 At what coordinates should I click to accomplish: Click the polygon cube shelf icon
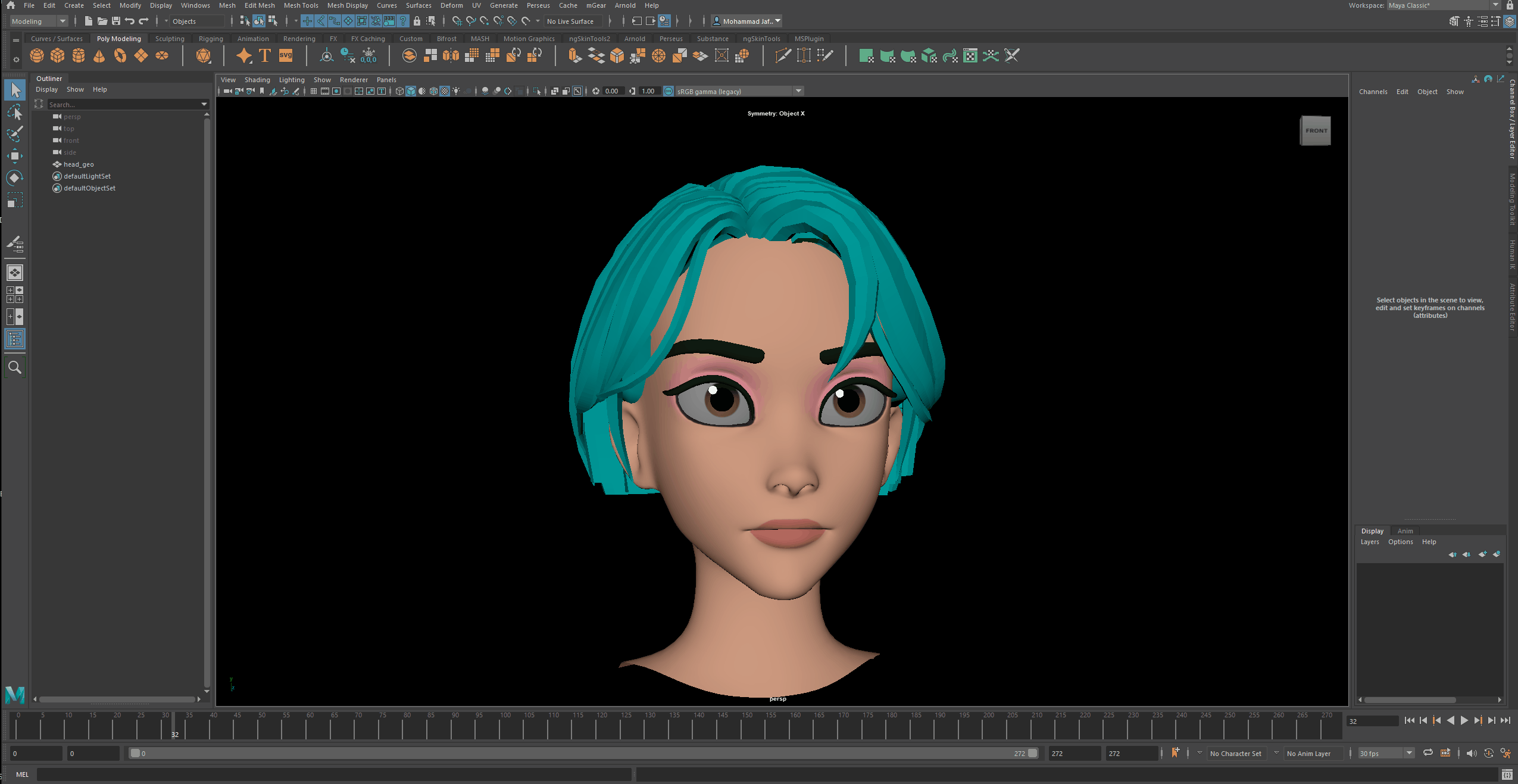[x=58, y=56]
